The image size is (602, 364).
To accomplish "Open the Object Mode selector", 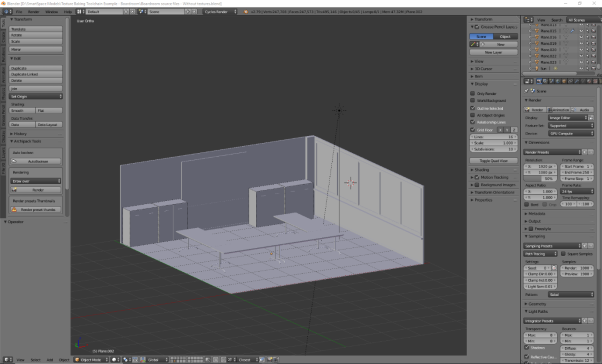I will 91,360.
